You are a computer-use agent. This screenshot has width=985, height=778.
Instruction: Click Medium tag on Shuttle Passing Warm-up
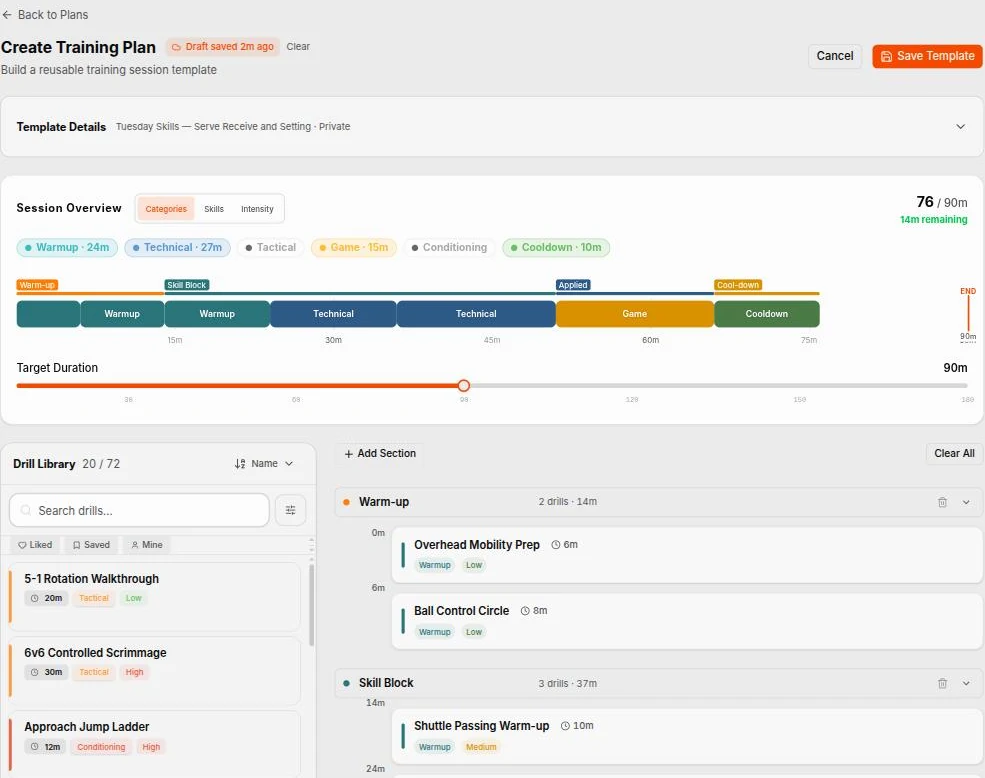pos(481,747)
